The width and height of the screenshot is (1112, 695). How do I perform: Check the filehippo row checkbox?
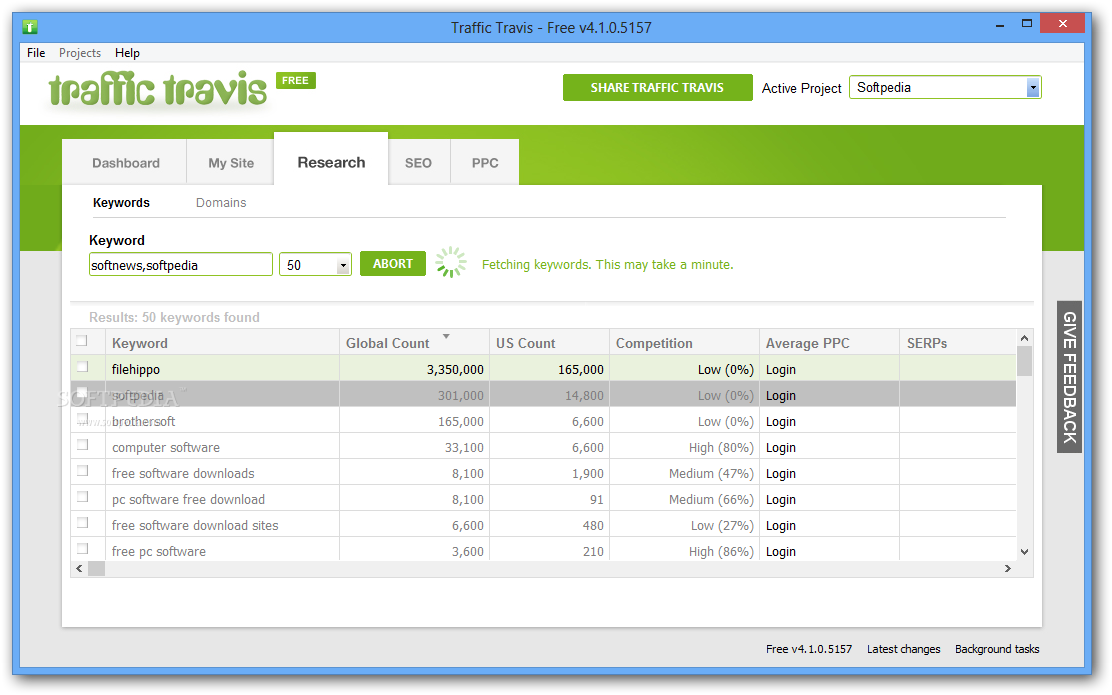point(82,367)
